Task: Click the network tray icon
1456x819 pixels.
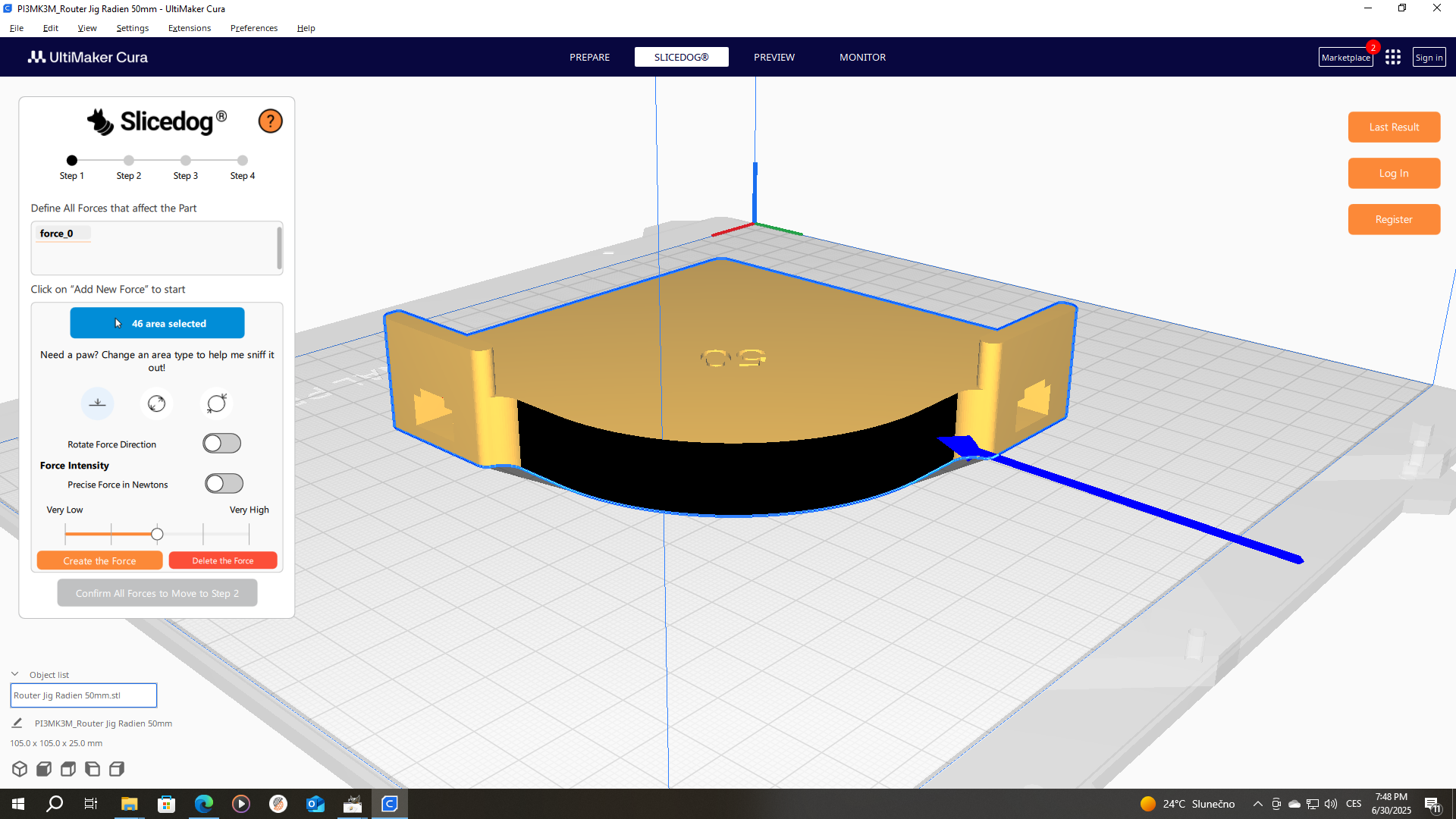Action: click(x=1313, y=804)
